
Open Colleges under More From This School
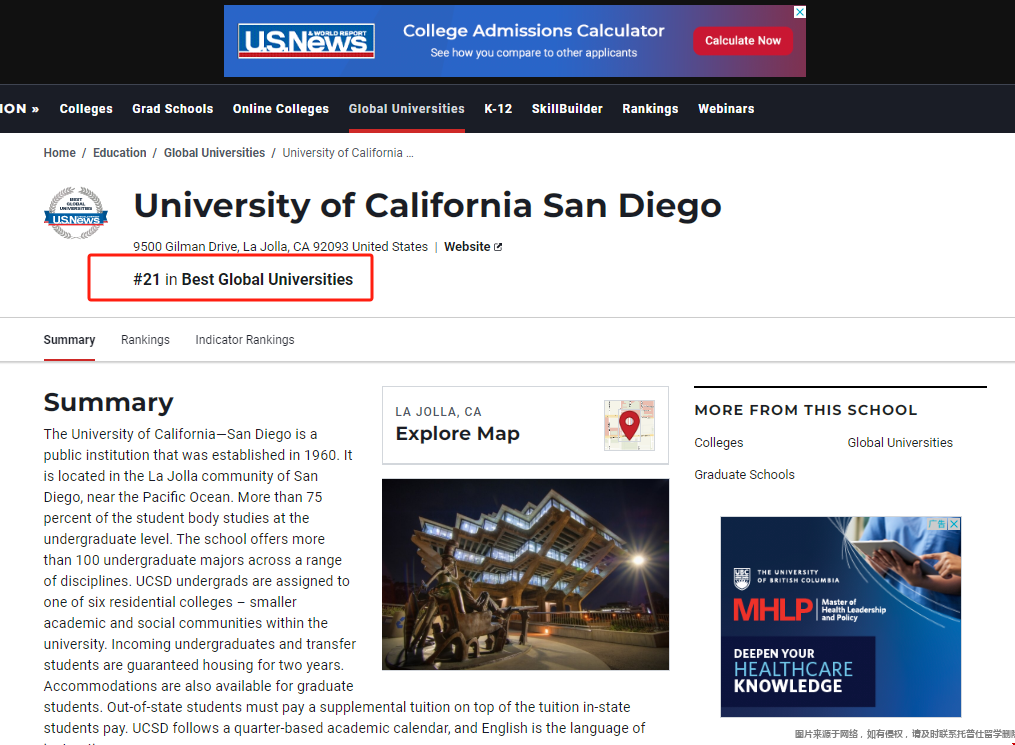[x=719, y=443]
